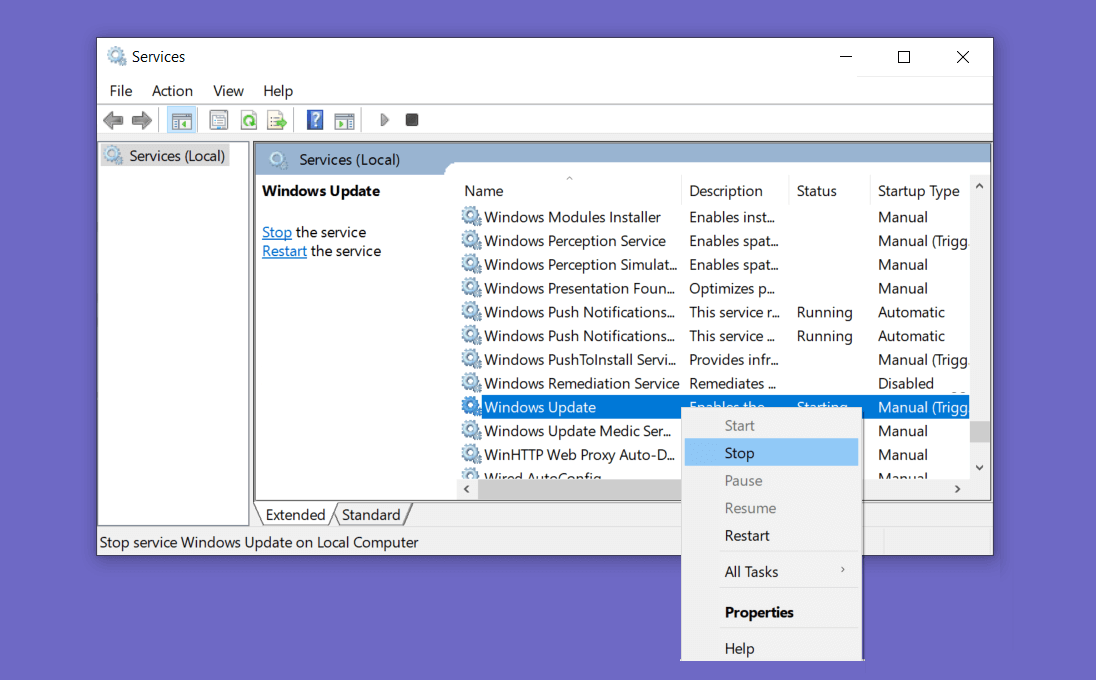Click the status bar text Stop service Windows Update
Viewport: 1096px width, 680px height.
[x=259, y=542]
